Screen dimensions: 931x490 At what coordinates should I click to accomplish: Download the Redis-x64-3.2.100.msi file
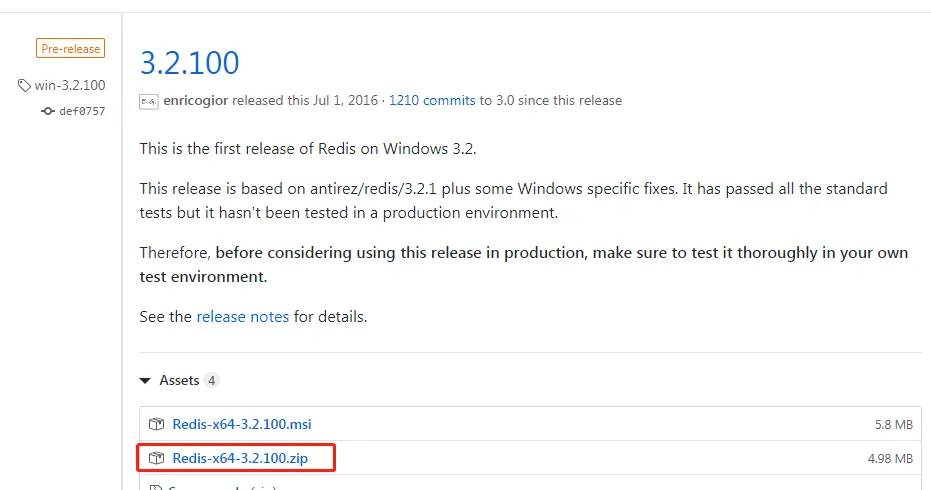click(242, 424)
